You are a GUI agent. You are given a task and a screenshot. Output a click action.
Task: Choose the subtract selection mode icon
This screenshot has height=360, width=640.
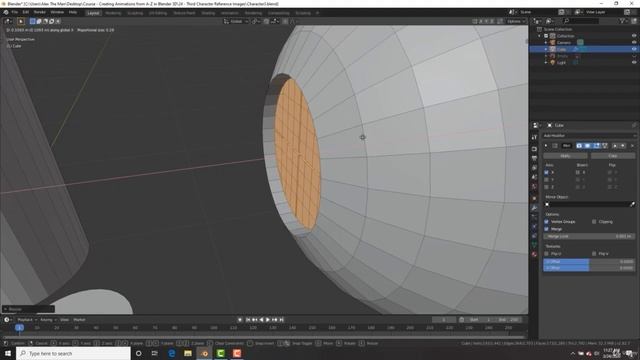click(x=45, y=21)
